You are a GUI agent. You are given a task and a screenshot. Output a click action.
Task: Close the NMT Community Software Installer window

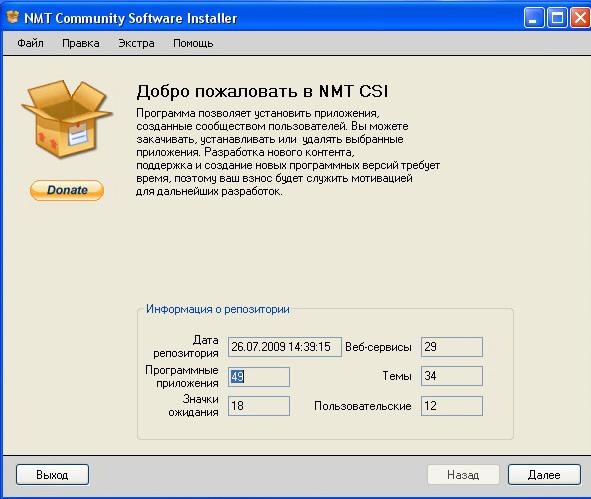tap(580, 18)
